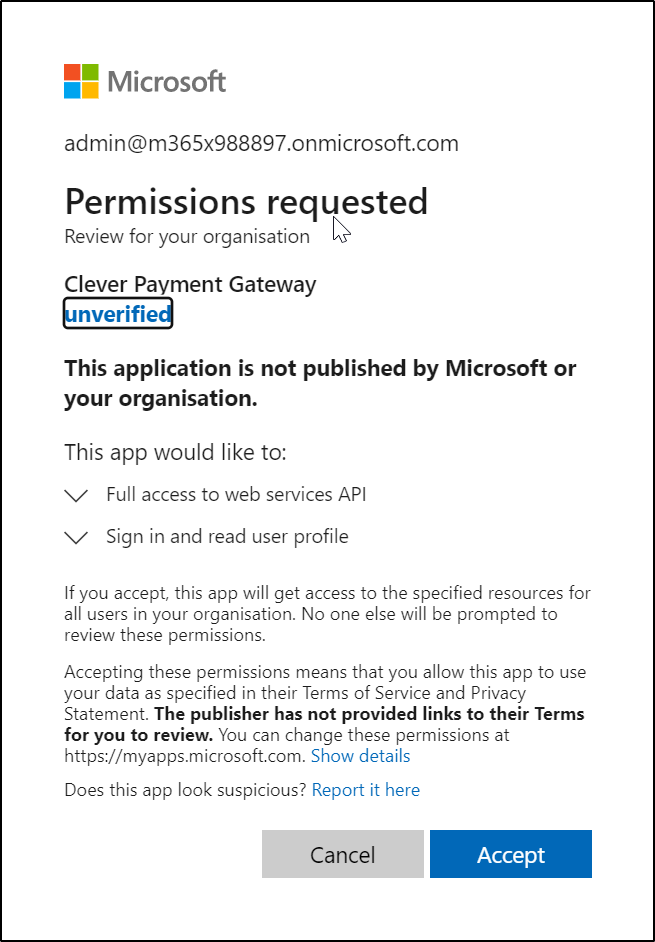The width and height of the screenshot is (655, 942).
Task: Click the 'Full access to web services API' label
Action: (229, 494)
